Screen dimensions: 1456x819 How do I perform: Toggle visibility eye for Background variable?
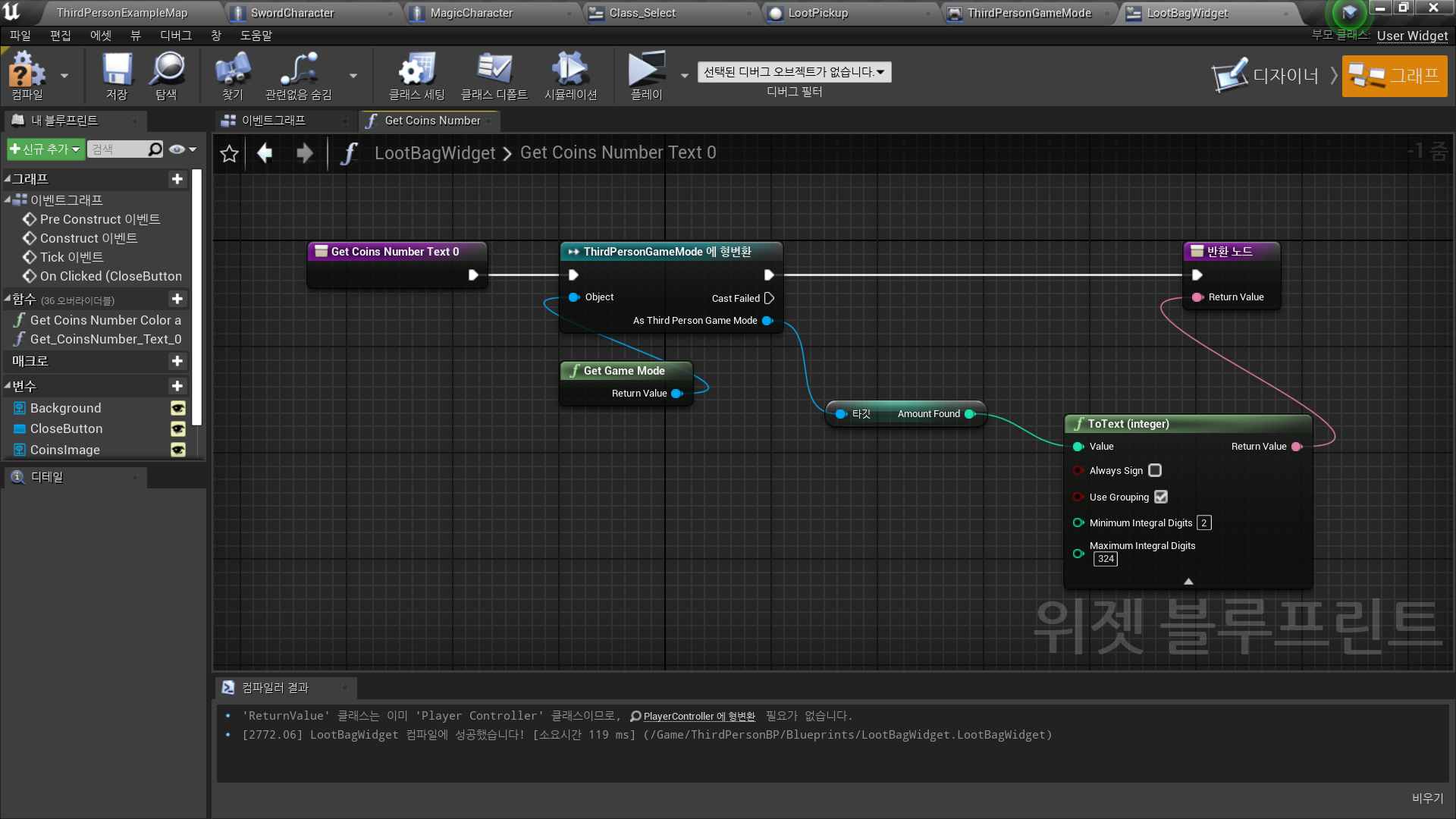[x=178, y=409]
